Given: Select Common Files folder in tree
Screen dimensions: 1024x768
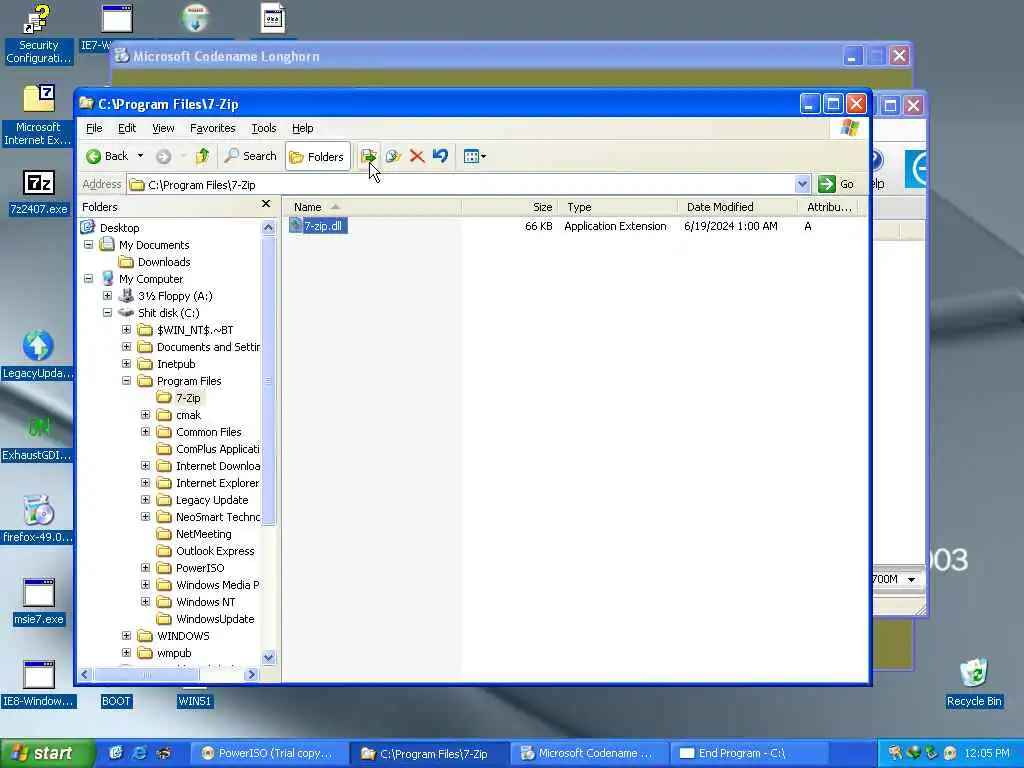Looking at the screenshot, I should click(208, 432).
